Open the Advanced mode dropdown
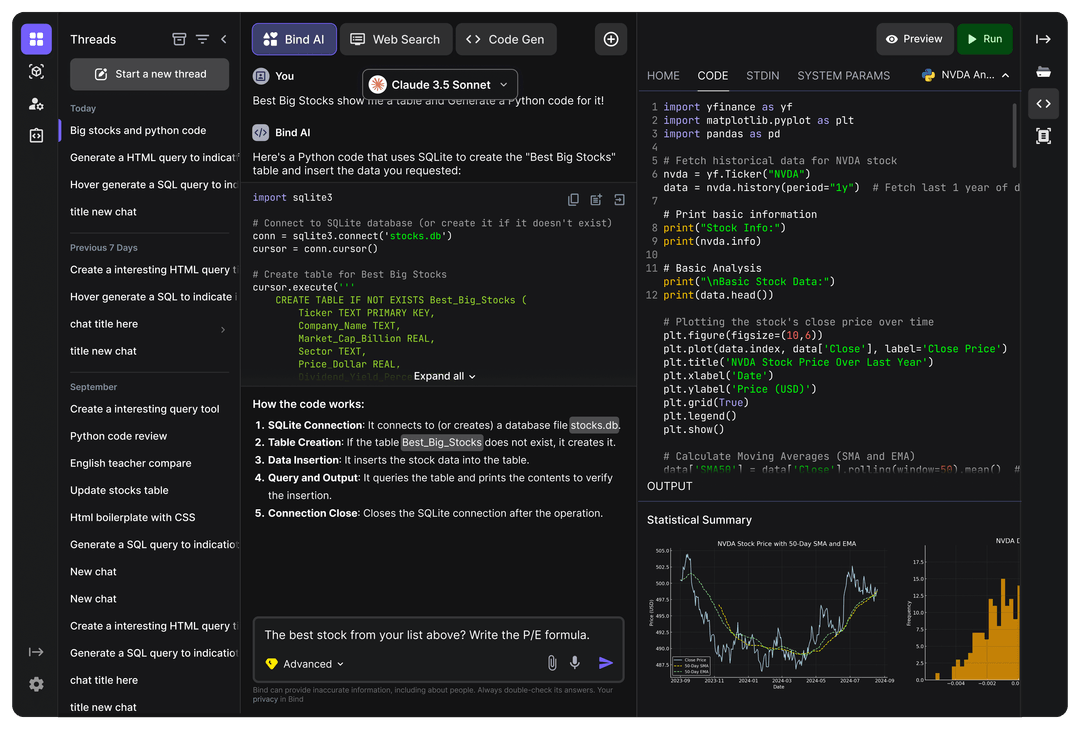Viewport: 1080px width, 729px height. [304, 664]
